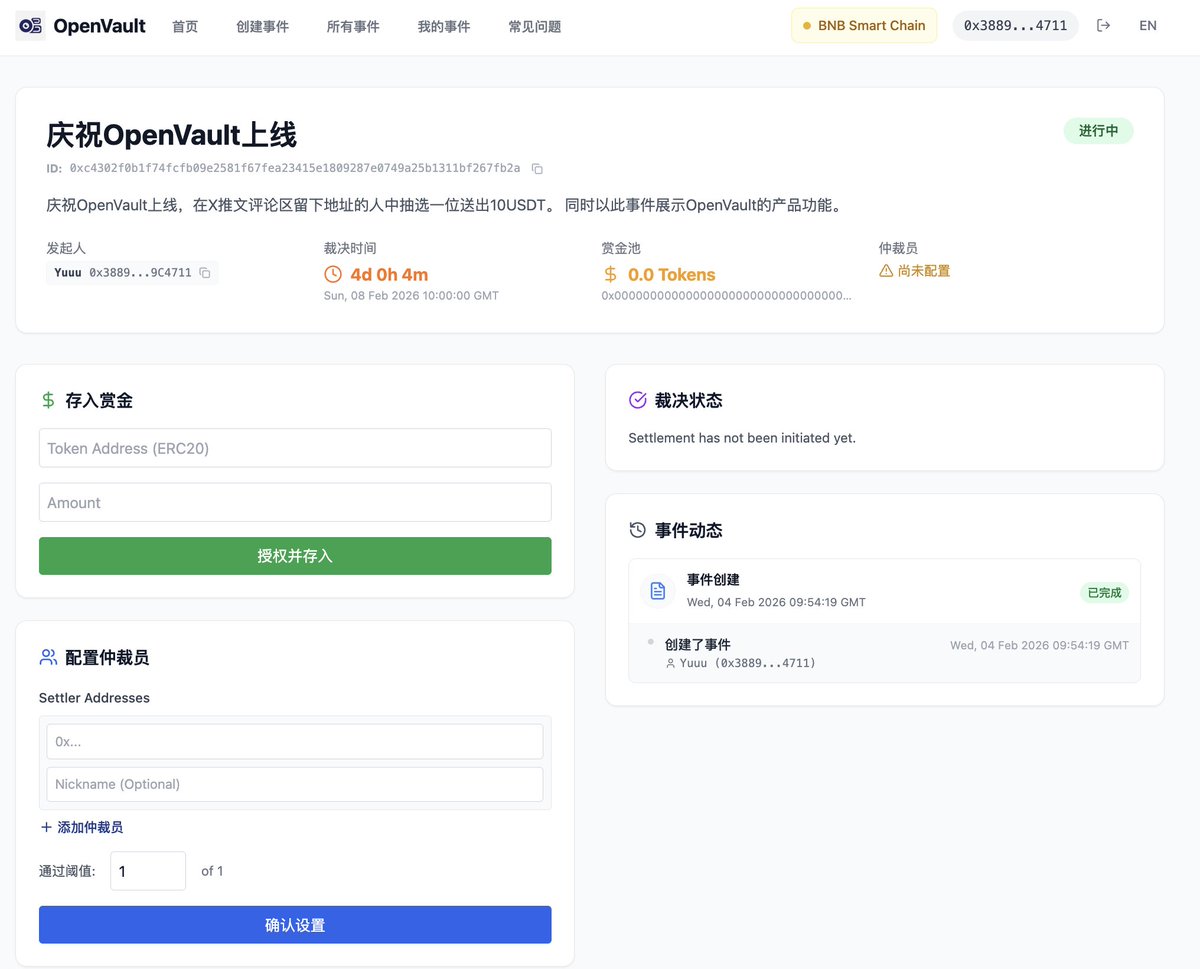The width and height of the screenshot is (1200, 969).
Task: Click the 确认设置 button
Action: click(x=295, y=925)
